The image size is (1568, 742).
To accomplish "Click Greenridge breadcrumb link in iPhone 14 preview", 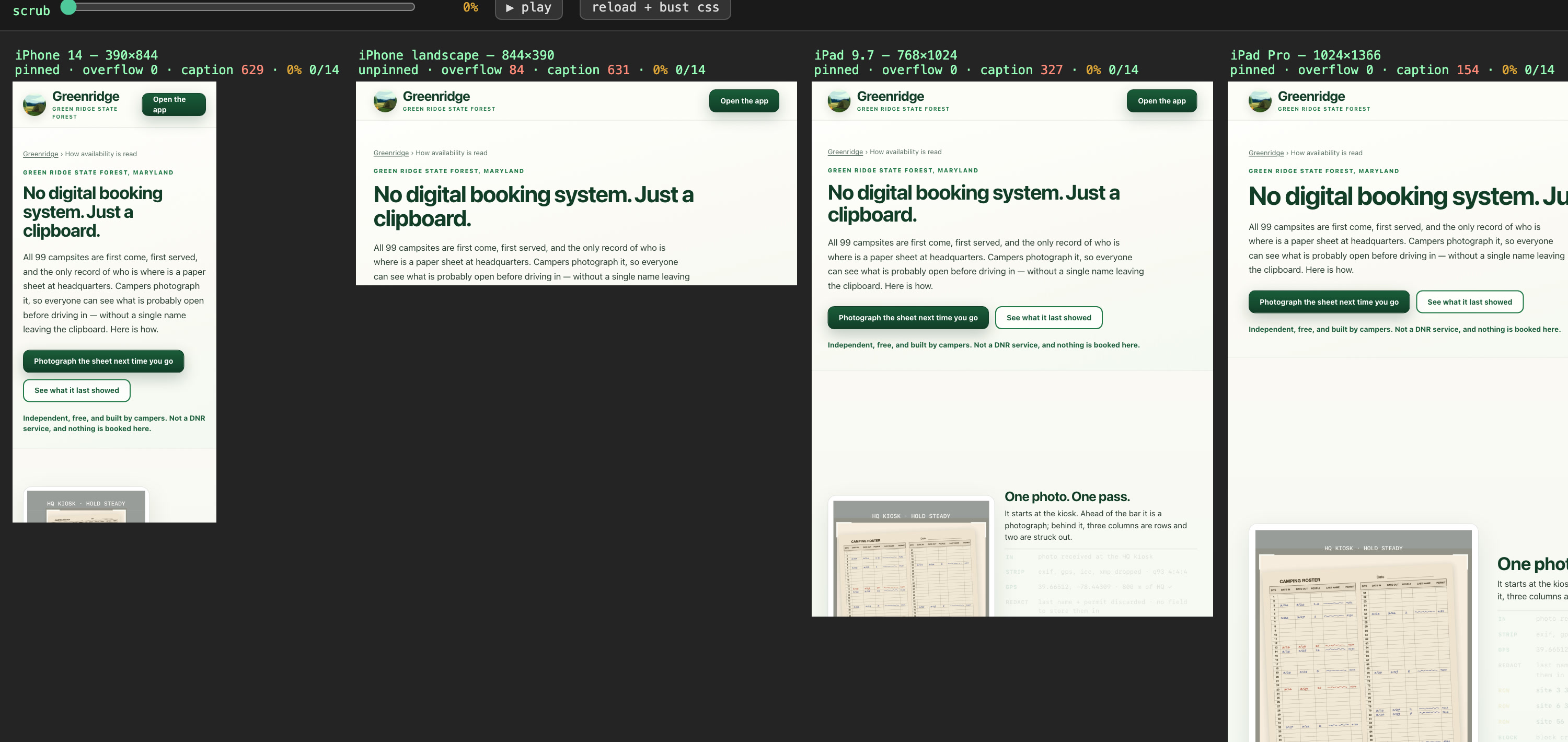I will pyautogui.click(x=41, y=154).
